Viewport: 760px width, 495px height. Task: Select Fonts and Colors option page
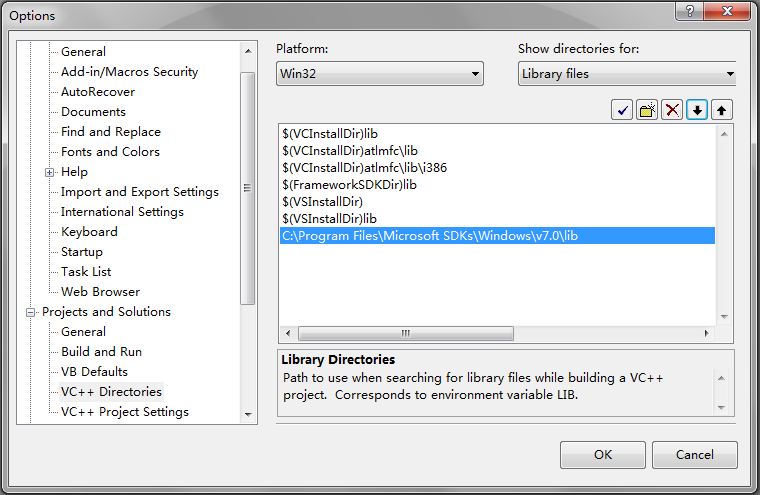click(x=110, y=152)
